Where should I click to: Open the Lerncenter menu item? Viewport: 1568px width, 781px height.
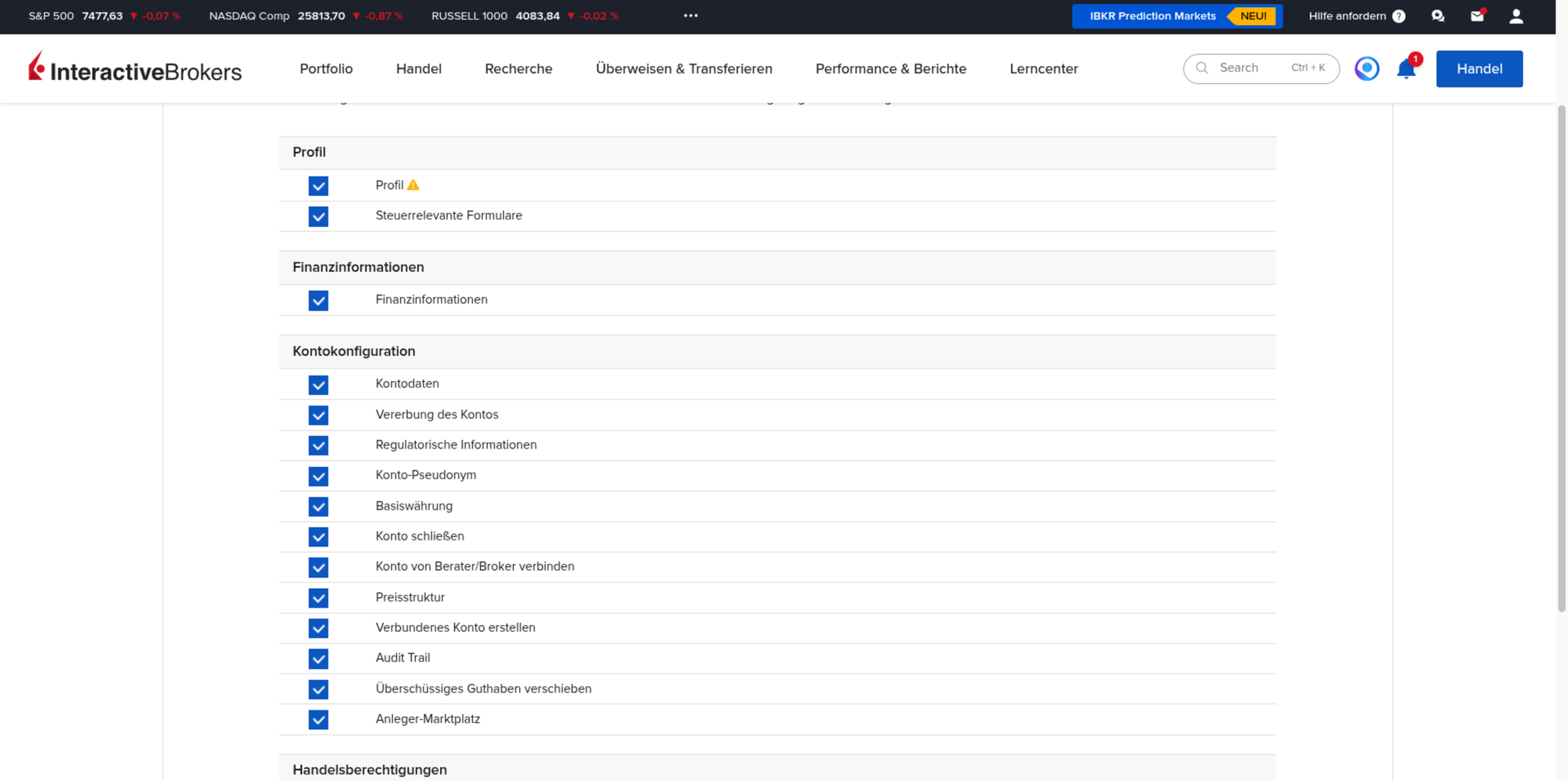pyautogui.click(x=1043, y=69)
